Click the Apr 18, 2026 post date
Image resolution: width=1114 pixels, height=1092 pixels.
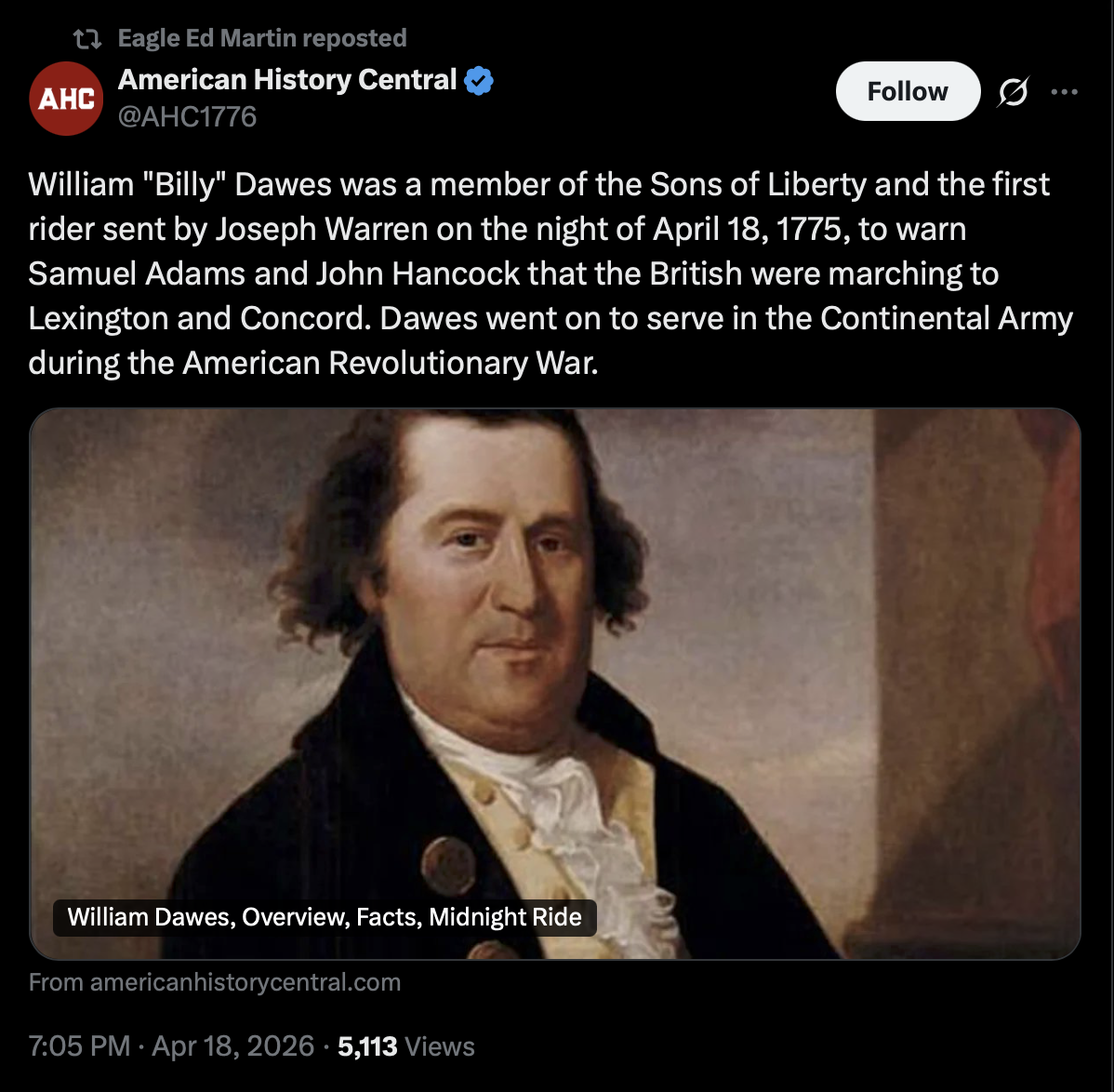(x=233, y=1045)
